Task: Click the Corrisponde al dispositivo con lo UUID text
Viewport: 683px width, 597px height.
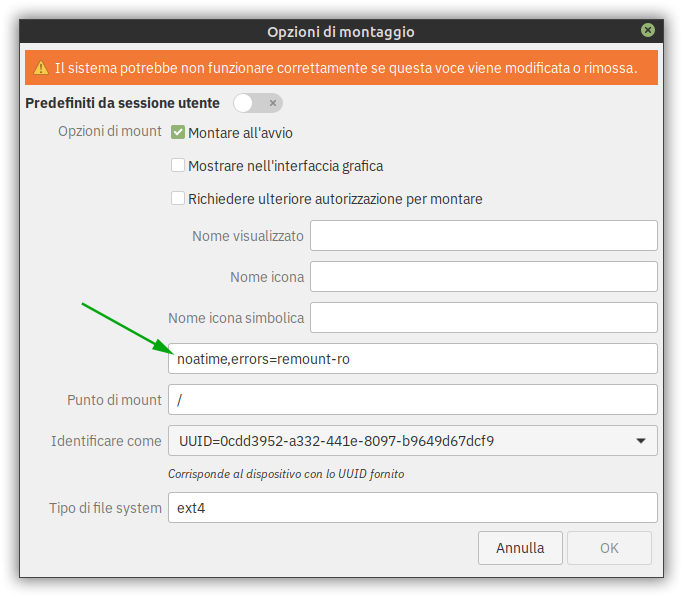Action: [x=286, y=474]
